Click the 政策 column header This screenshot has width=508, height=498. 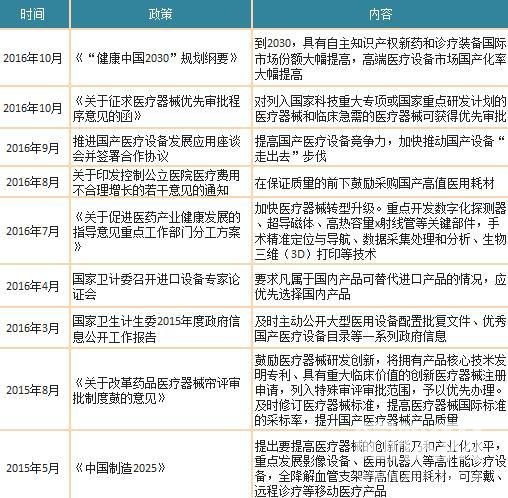pyautogui.click(x=160, y=14)
